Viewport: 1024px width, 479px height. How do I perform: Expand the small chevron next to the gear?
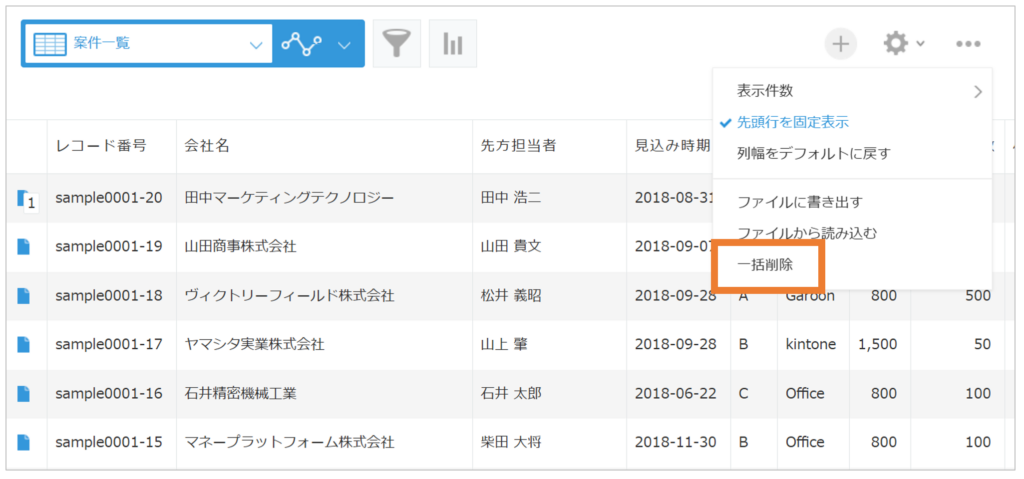pos(920,44)
